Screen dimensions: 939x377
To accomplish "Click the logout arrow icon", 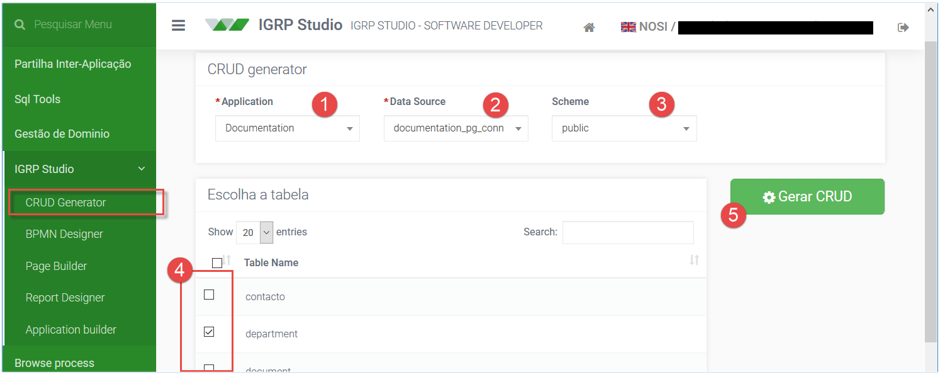I will click(903, 27).
